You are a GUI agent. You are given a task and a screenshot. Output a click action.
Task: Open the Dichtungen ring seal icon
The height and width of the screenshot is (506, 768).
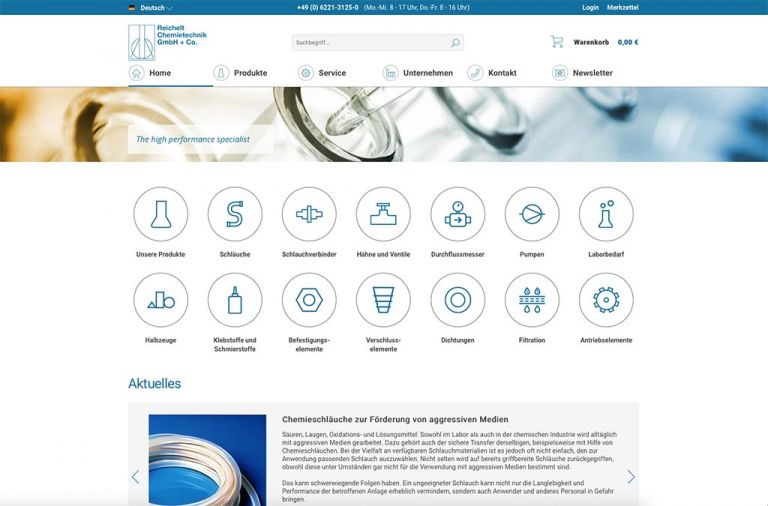457,300
